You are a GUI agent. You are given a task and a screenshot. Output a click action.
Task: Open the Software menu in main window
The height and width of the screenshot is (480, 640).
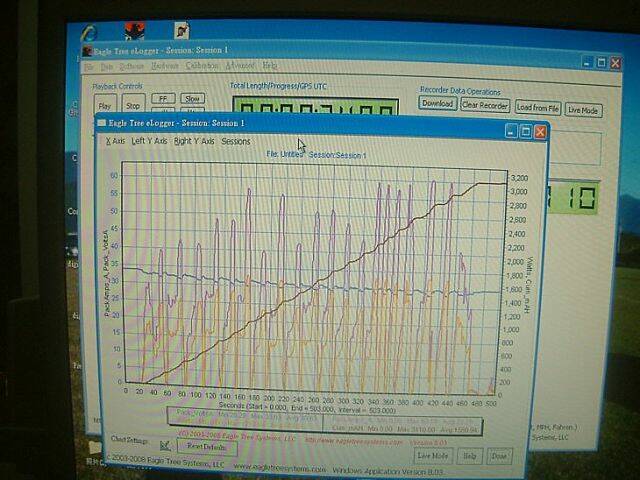coord(131,66)
